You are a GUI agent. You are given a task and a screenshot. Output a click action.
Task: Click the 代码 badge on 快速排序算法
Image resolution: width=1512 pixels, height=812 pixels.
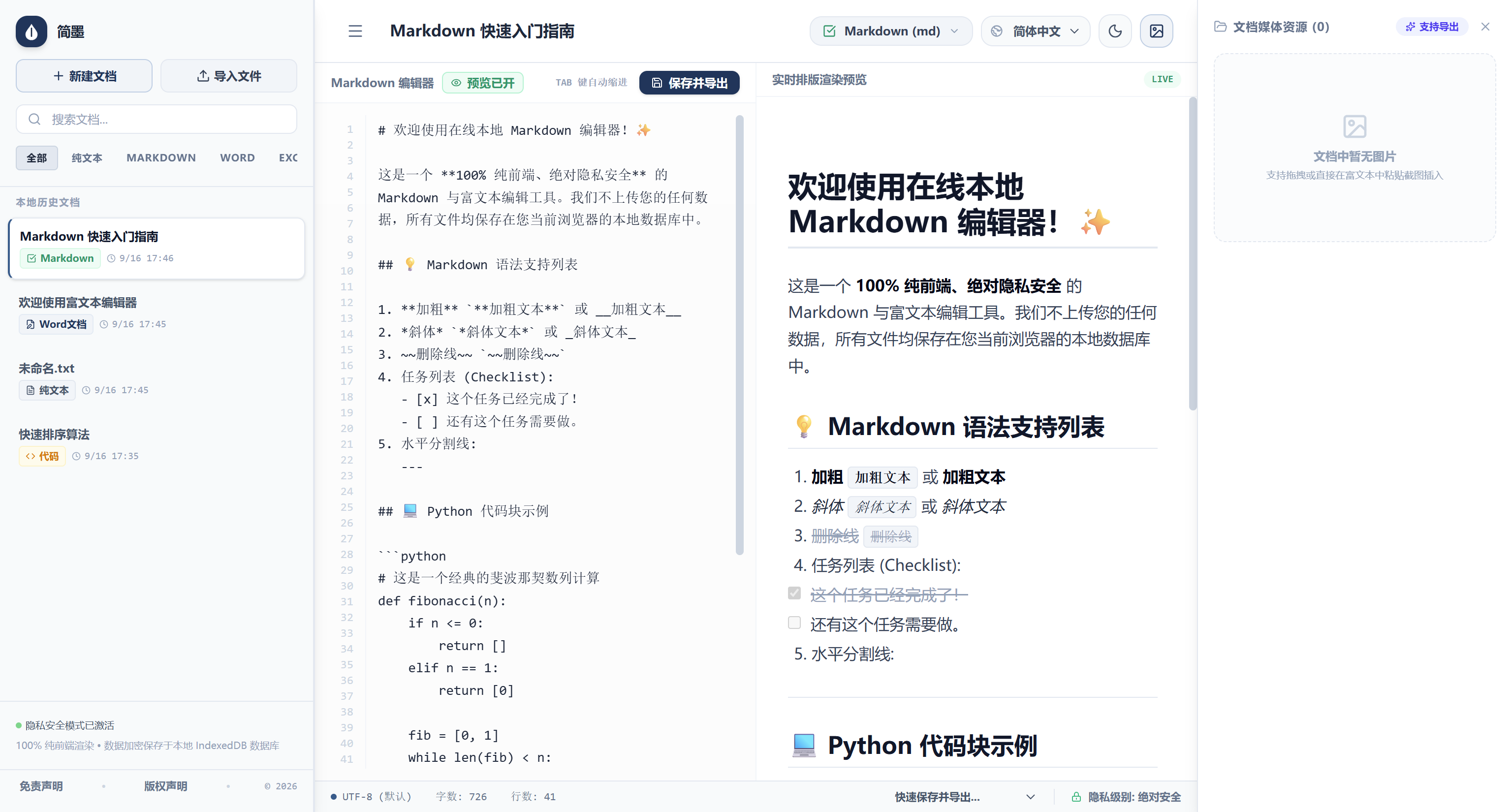[x=42, y=456]
